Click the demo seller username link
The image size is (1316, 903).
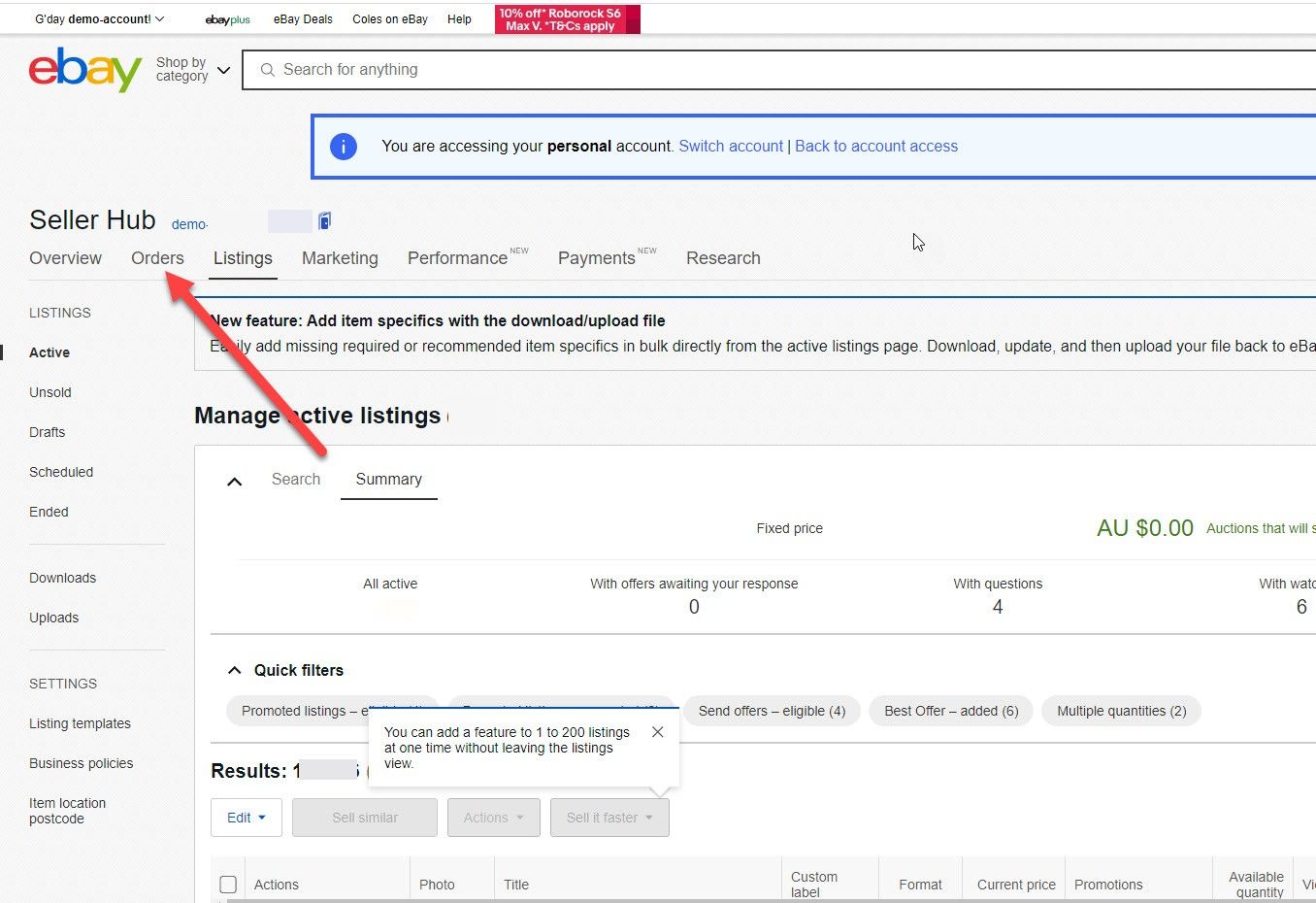pos(189,224)
